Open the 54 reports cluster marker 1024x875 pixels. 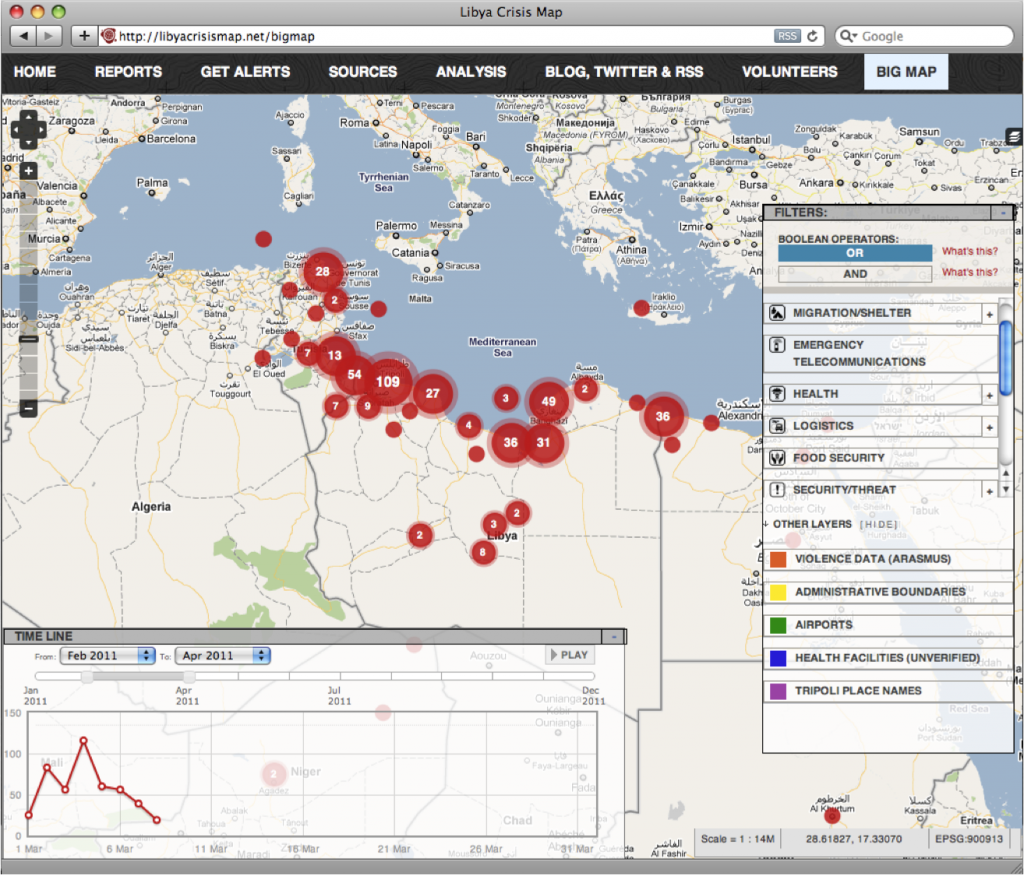pos(355,375)
